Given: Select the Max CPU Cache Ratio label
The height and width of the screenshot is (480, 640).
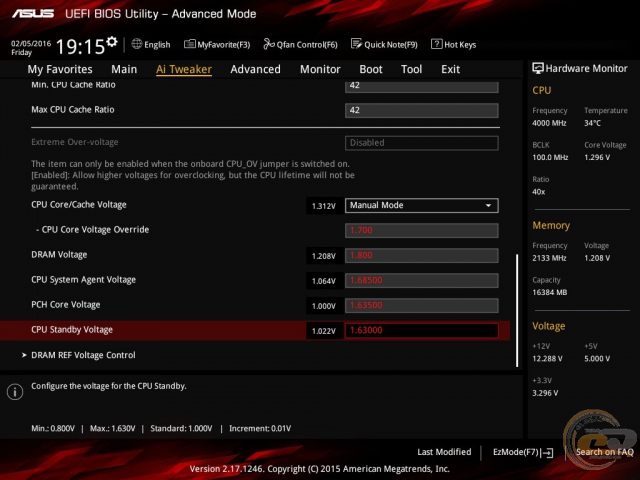Looking at the screenshot, I should pyautogui.click(x=73, y=110).
